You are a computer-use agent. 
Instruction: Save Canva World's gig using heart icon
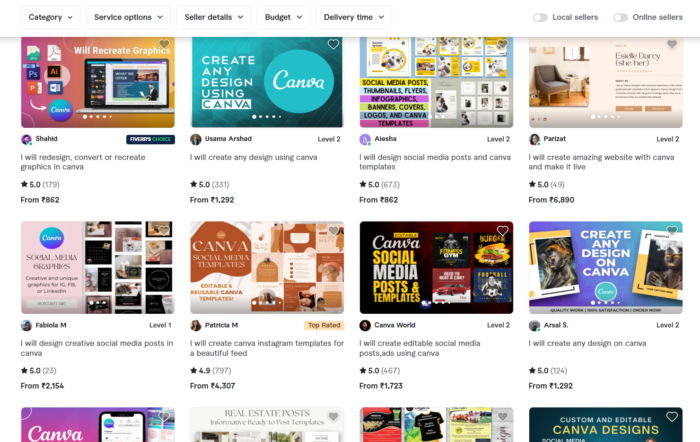(502, 230)
